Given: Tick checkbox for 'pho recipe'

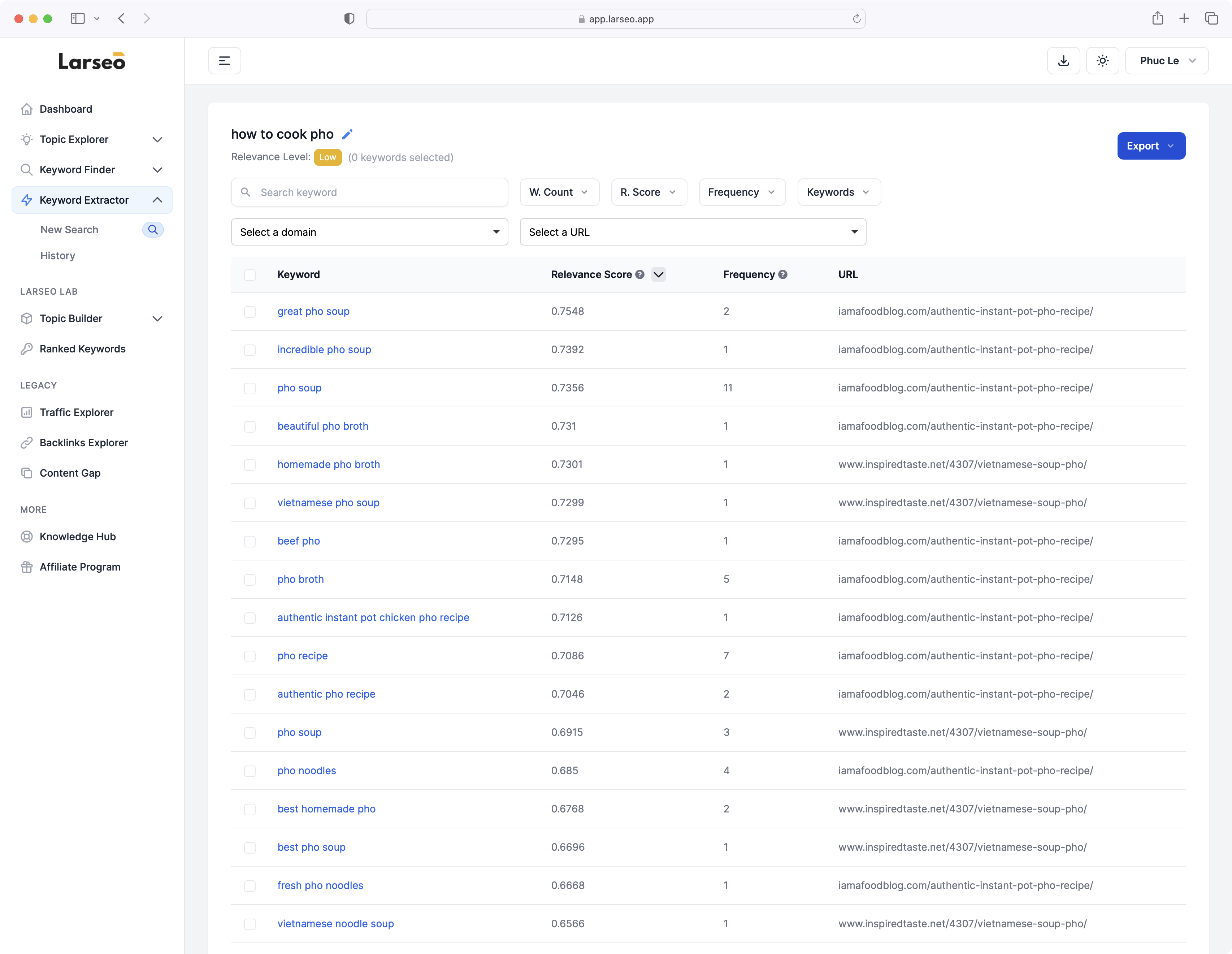Looking at the screenshot, I should (250, 657).
